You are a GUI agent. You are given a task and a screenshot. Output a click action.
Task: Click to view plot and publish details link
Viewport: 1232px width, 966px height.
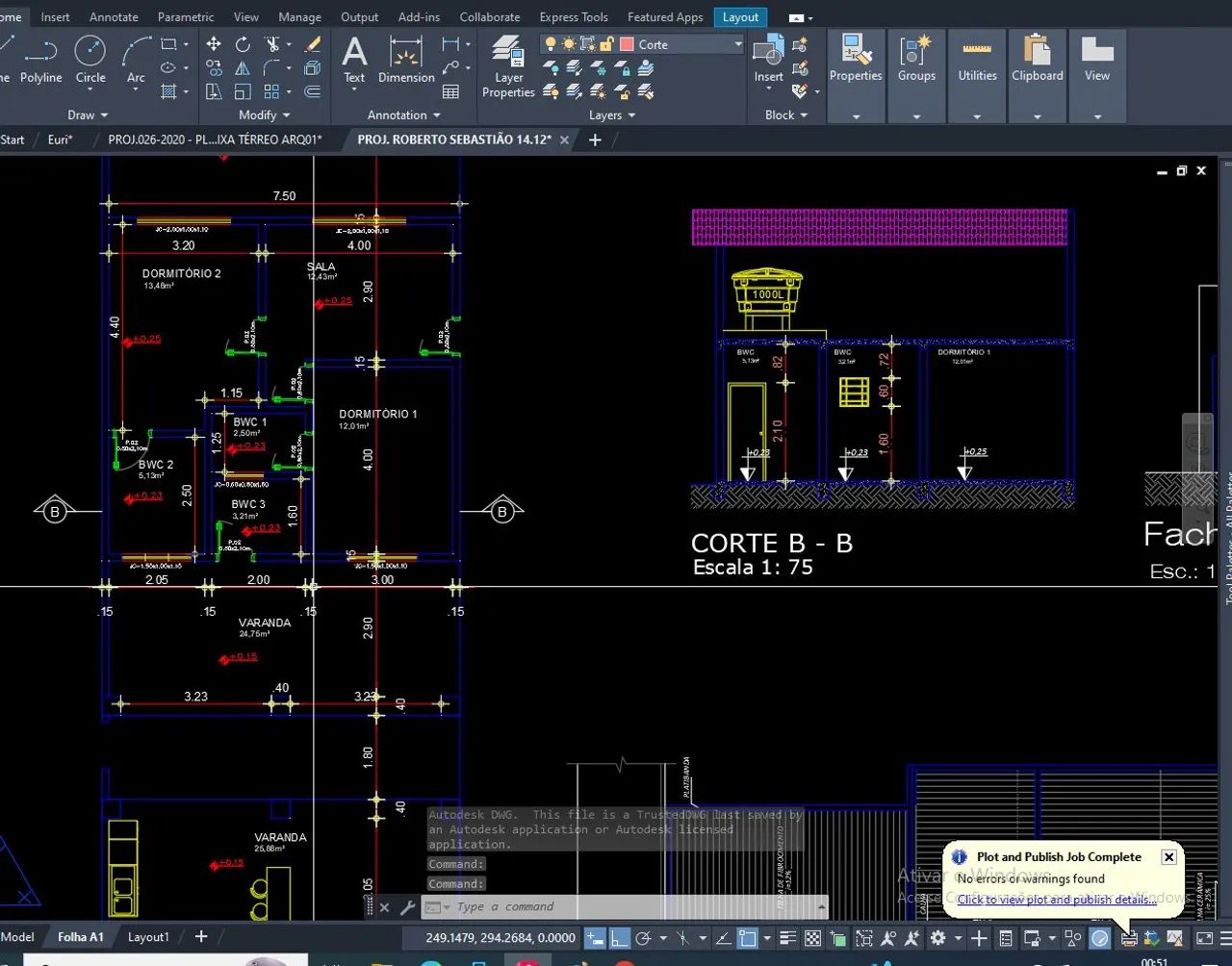tap(1057, 900)
